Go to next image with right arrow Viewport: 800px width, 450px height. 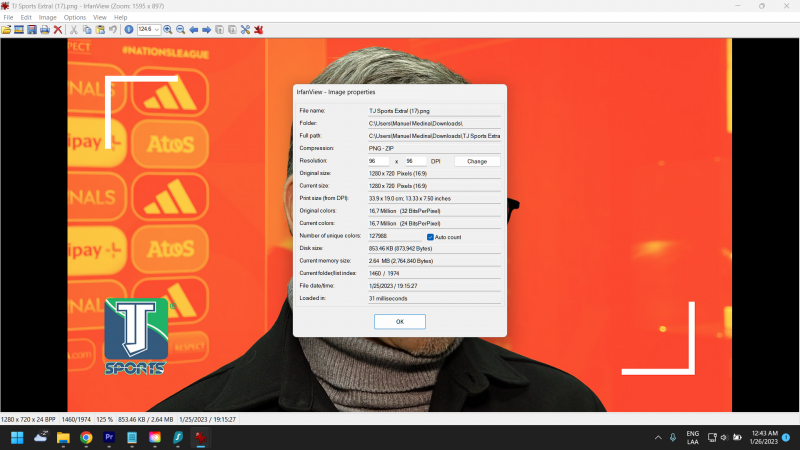tap(206, 30)
